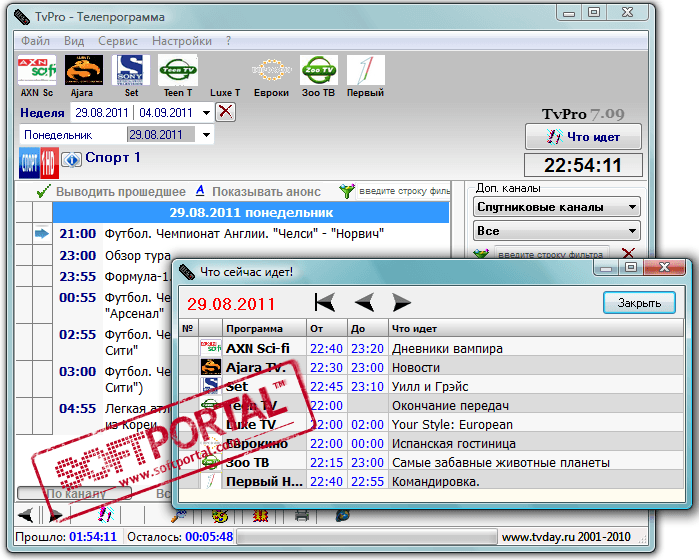Click the Что идет button
Screen dimensions: 699x560
tap(583, 137)
